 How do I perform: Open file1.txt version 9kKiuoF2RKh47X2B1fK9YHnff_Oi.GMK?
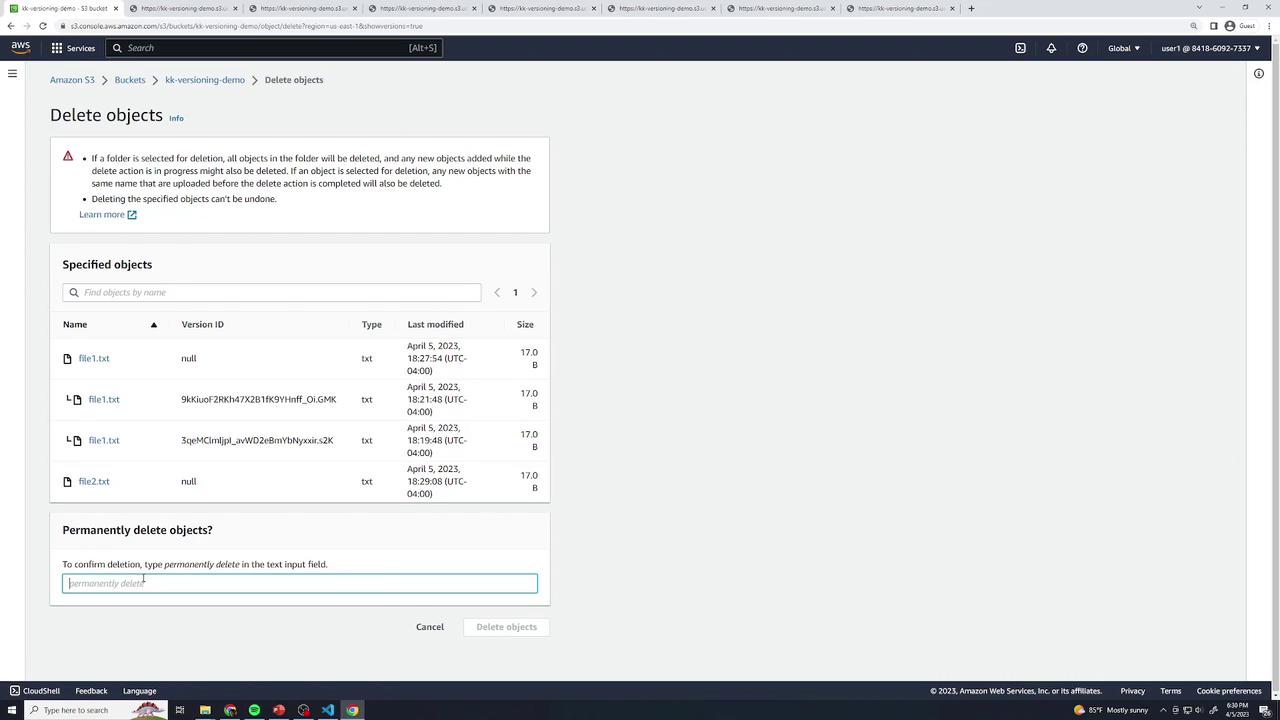click(104, 399)
